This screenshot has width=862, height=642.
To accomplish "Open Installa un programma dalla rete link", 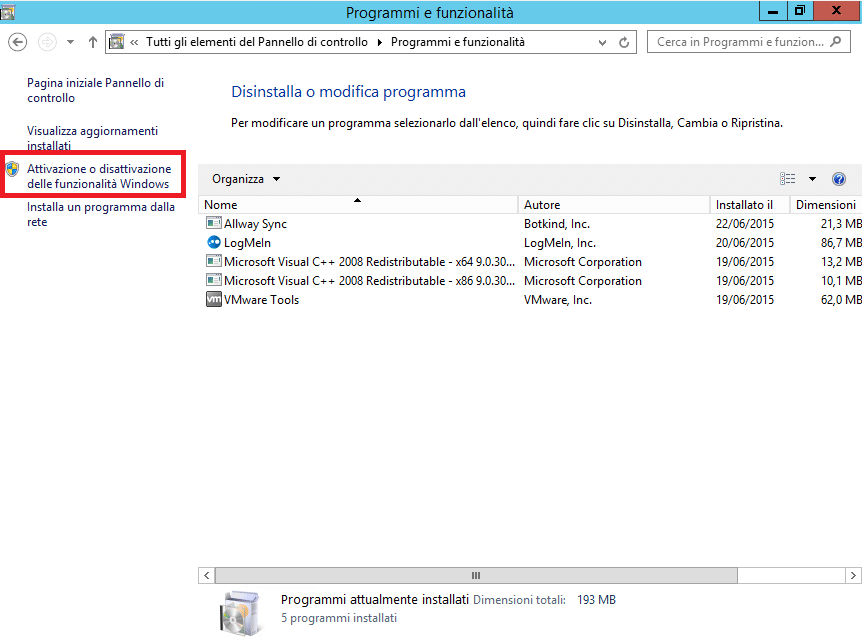I will [x=101, y=214].
